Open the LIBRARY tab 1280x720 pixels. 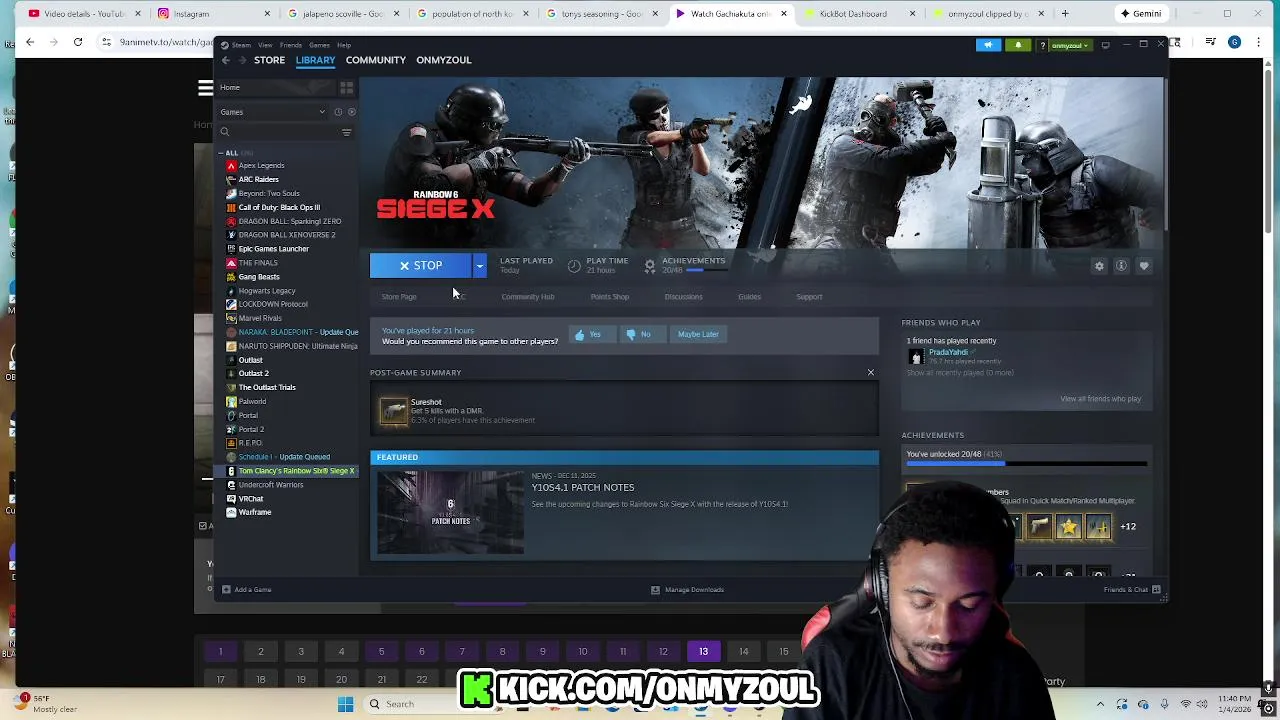(x=315, y=60)
